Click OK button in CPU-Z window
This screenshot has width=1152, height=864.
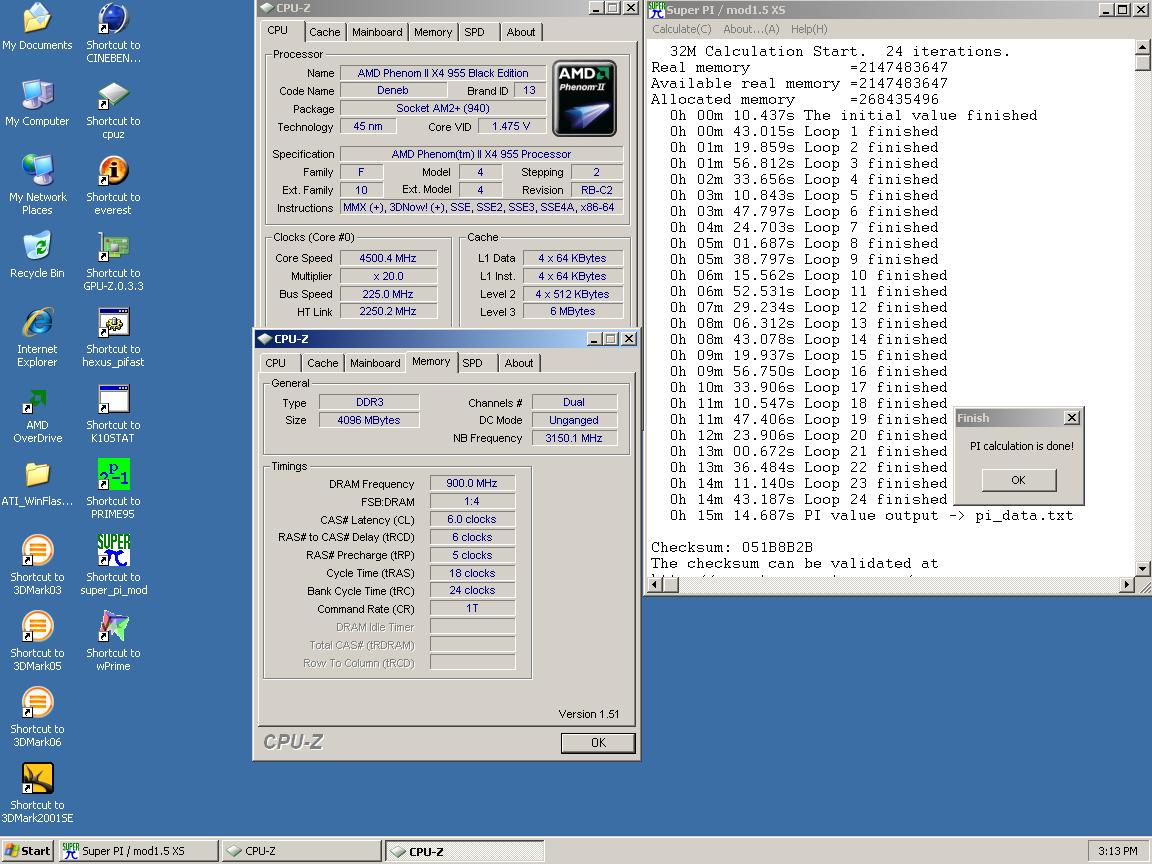click(x=598, y=742)
